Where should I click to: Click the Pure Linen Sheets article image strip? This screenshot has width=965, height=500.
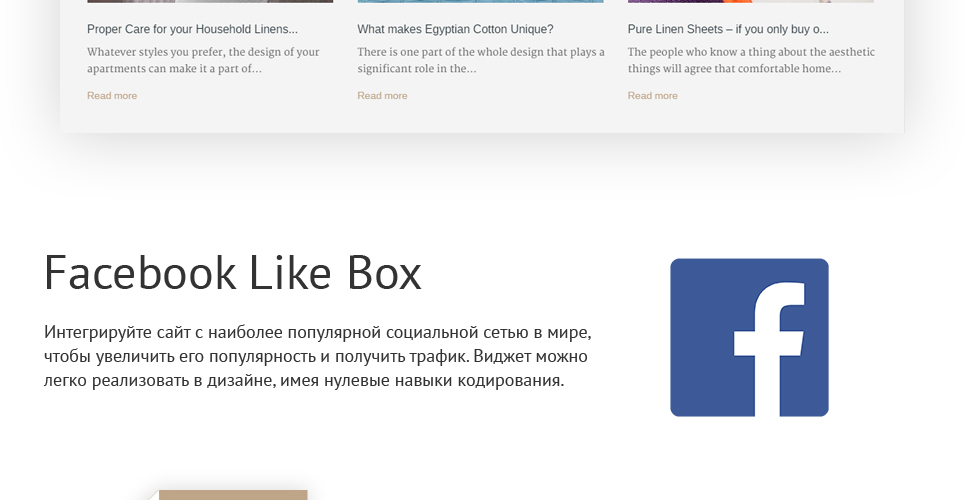(x=750, y=1)
